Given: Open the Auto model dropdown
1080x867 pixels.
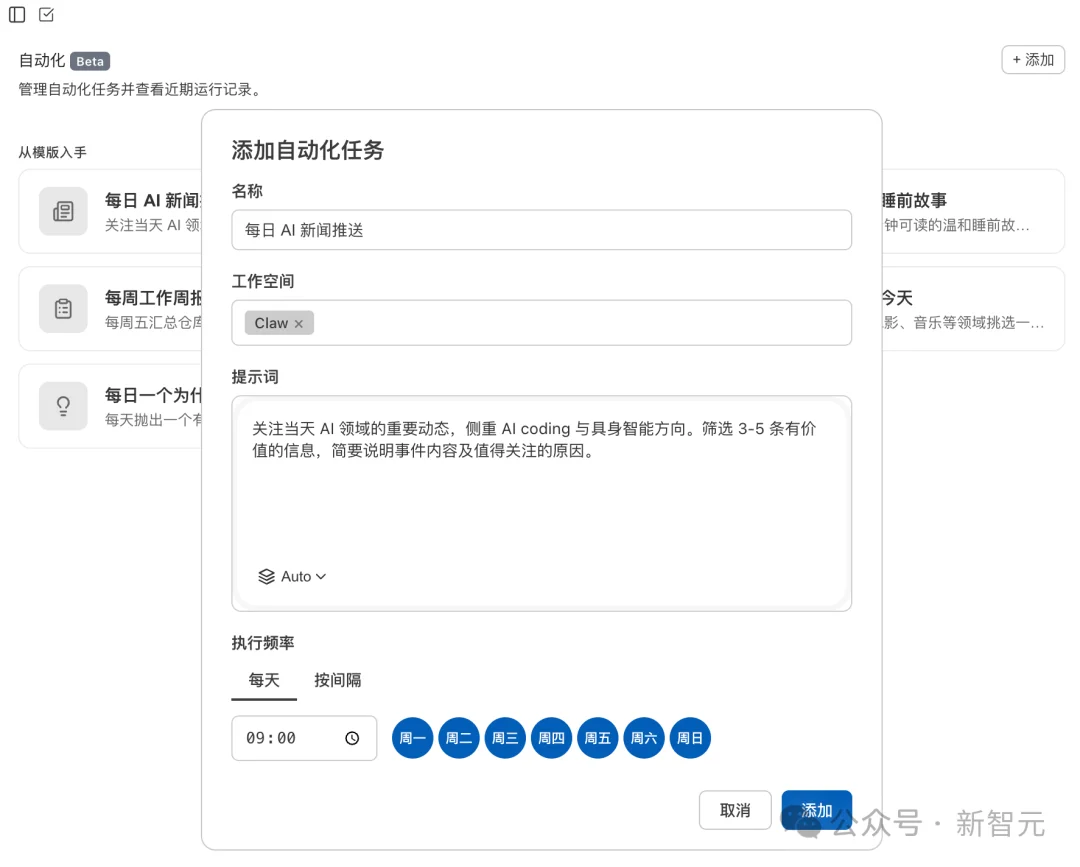Looking at the screenshot, I should (x=292, y=576).
